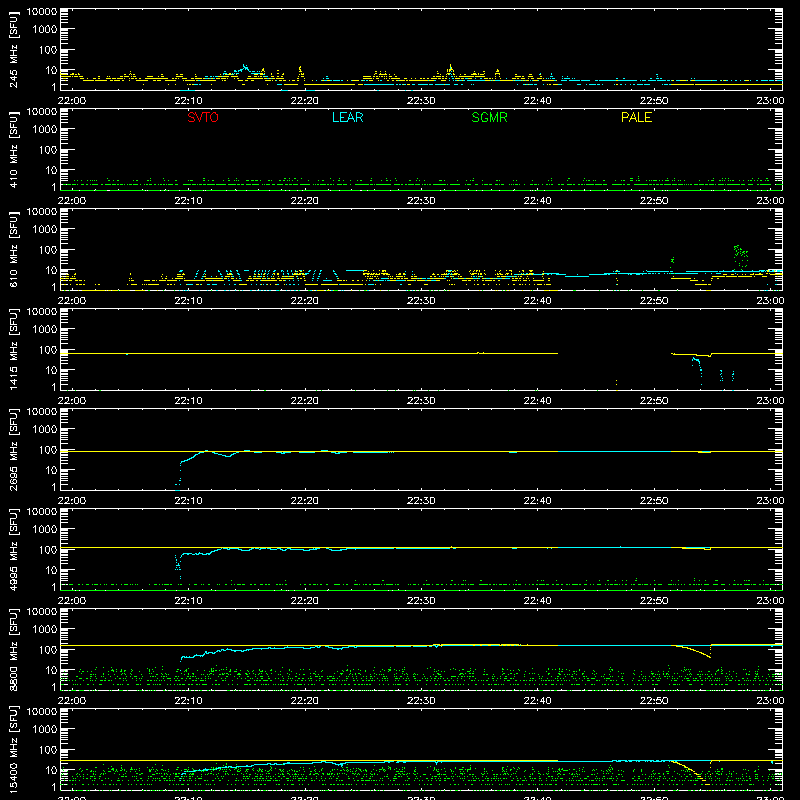Click the 10000 y-axis label of the 15400 MHz panel
The width and height of the screenshot is (800, 800).
[42, 712]
